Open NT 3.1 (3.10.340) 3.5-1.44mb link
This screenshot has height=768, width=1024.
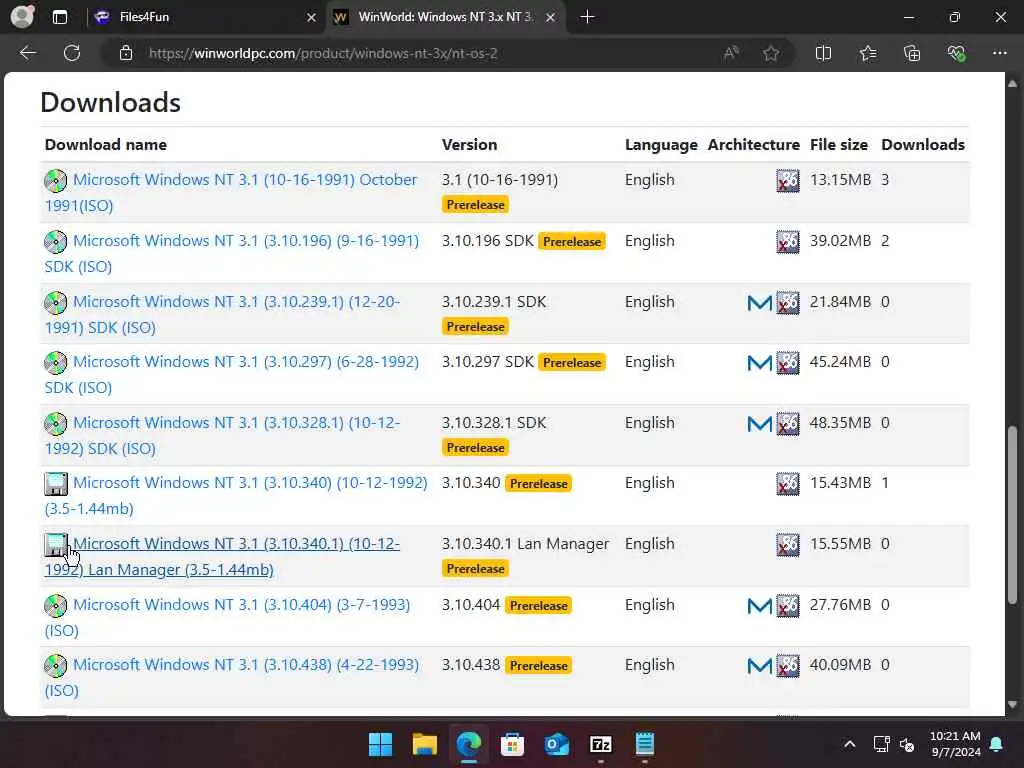236,496
